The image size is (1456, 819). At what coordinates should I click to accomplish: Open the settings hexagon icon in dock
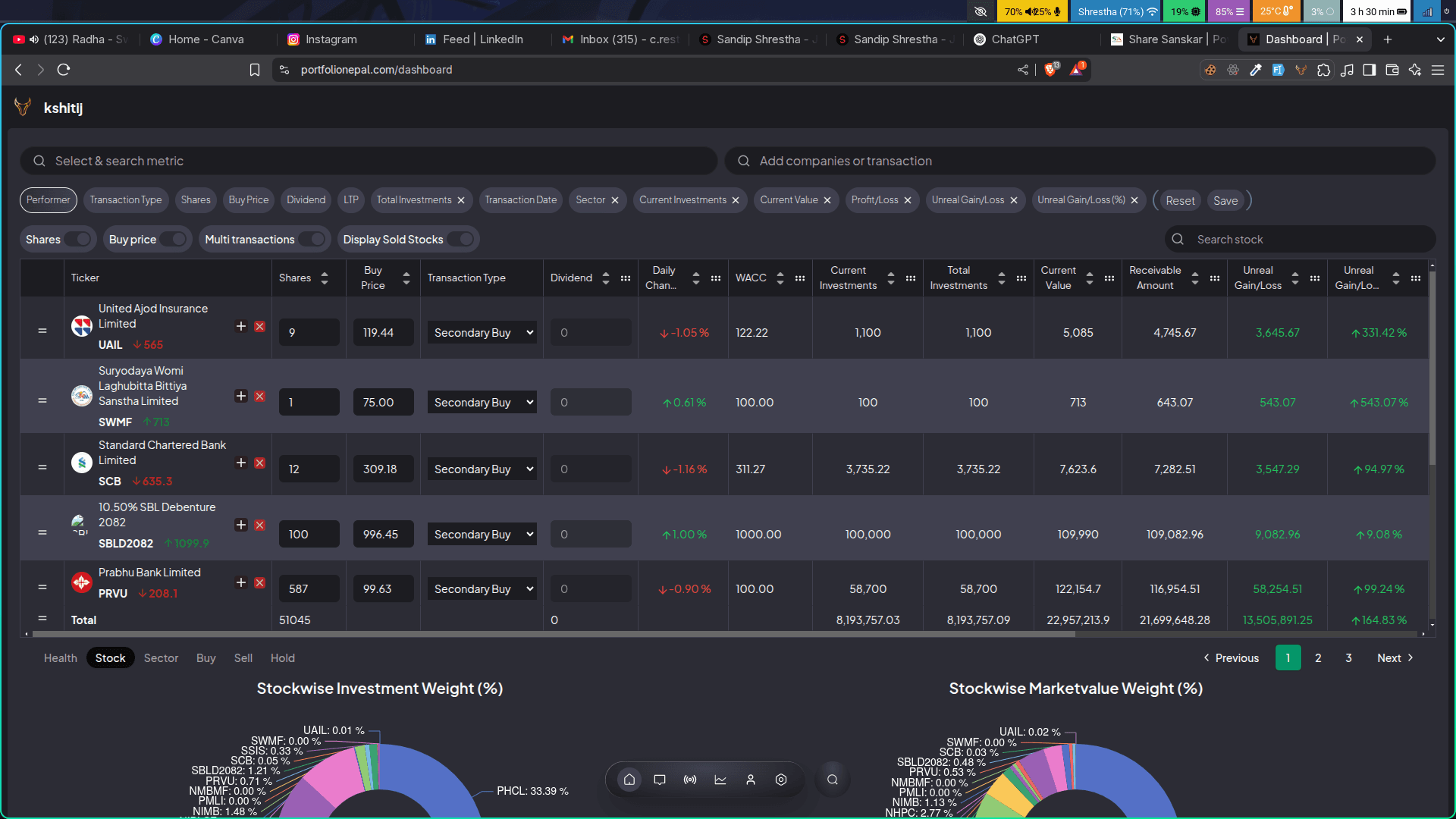coord(780,780)
